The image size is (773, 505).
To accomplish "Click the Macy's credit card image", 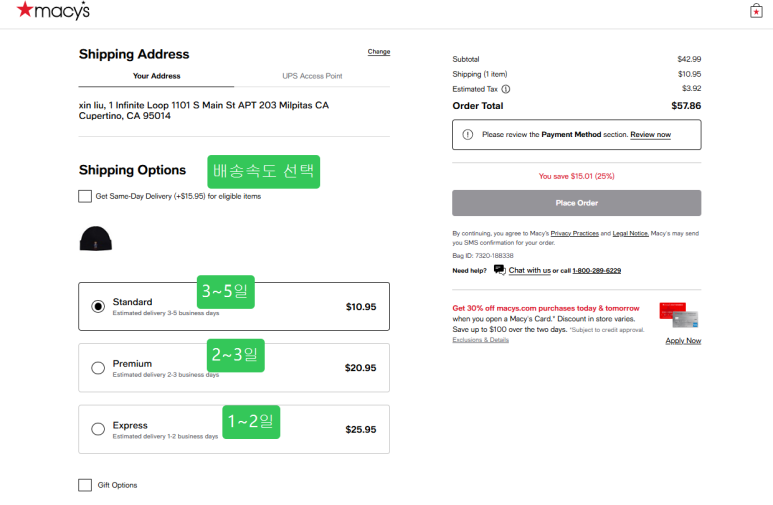I will click(x=678, y=314).
